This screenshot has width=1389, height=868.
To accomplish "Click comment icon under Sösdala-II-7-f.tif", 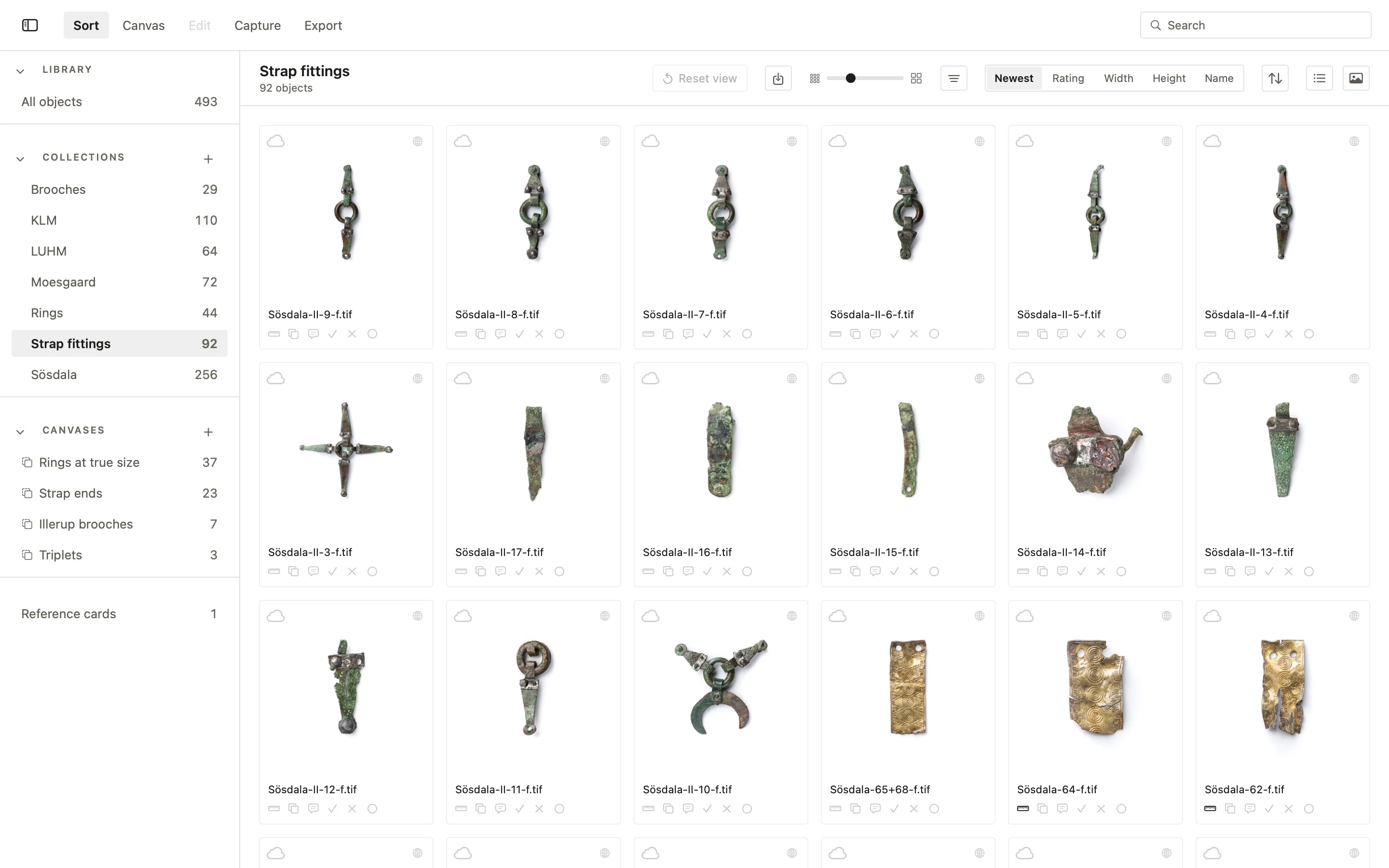I will point(688,334).
